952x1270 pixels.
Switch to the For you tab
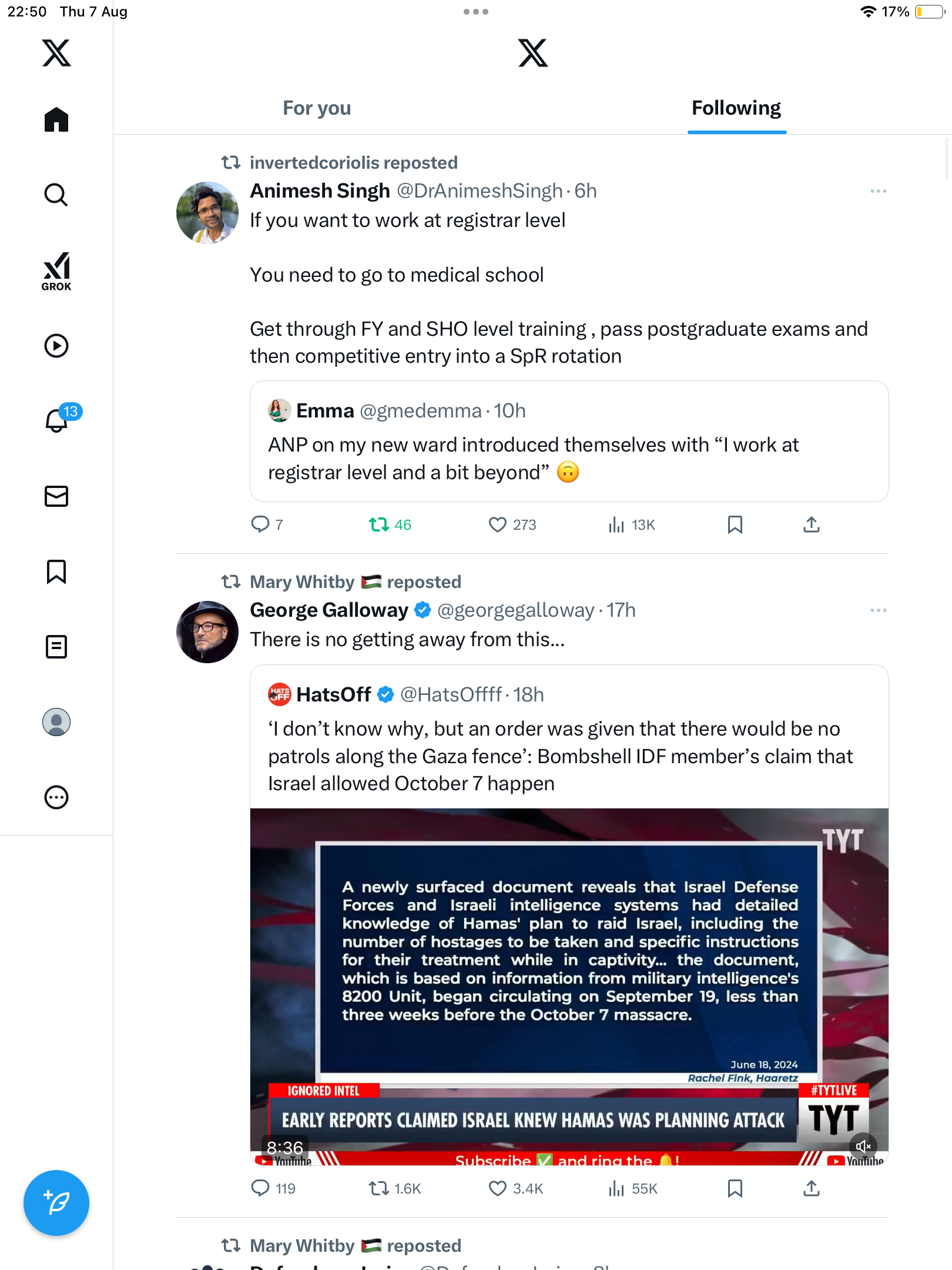pyautogui.click(x=317, y=108)
